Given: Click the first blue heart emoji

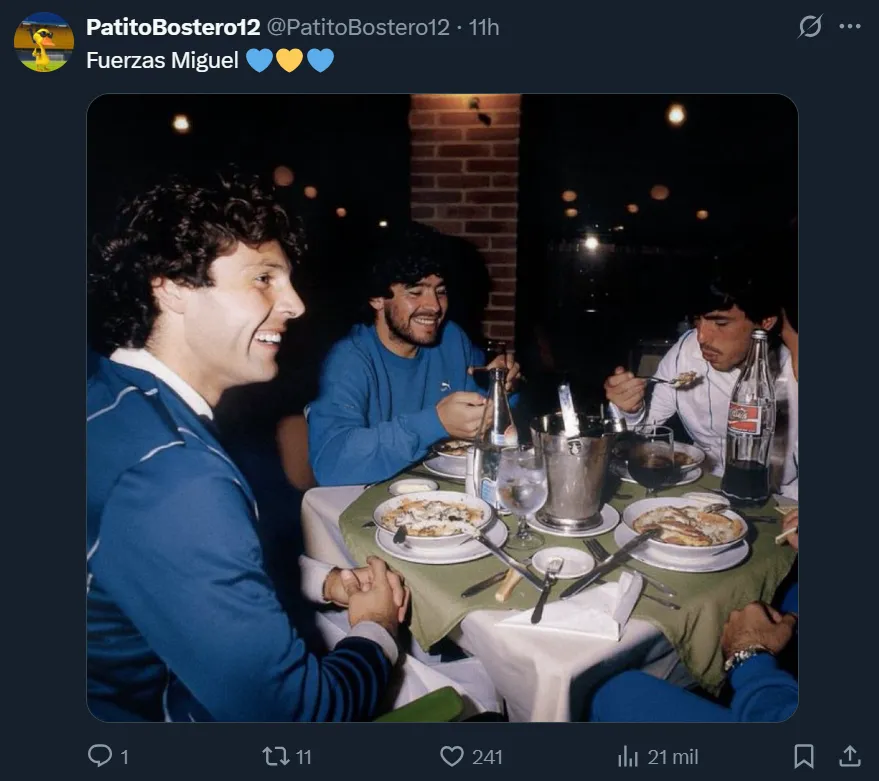Looking at the screenshot, I should pyautogui.click(x=259, y=60).
